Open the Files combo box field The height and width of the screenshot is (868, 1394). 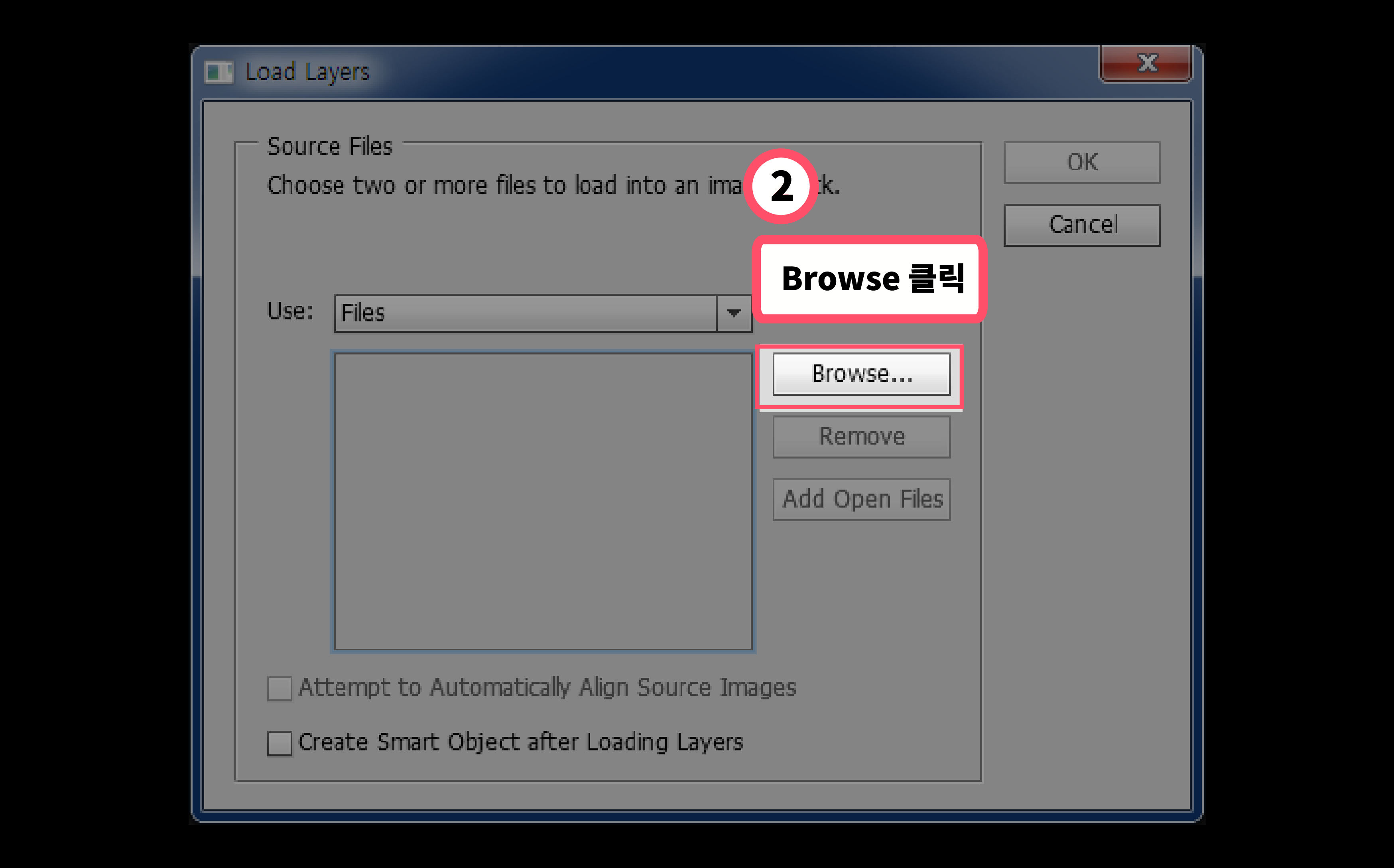click(x=525, y=313)
